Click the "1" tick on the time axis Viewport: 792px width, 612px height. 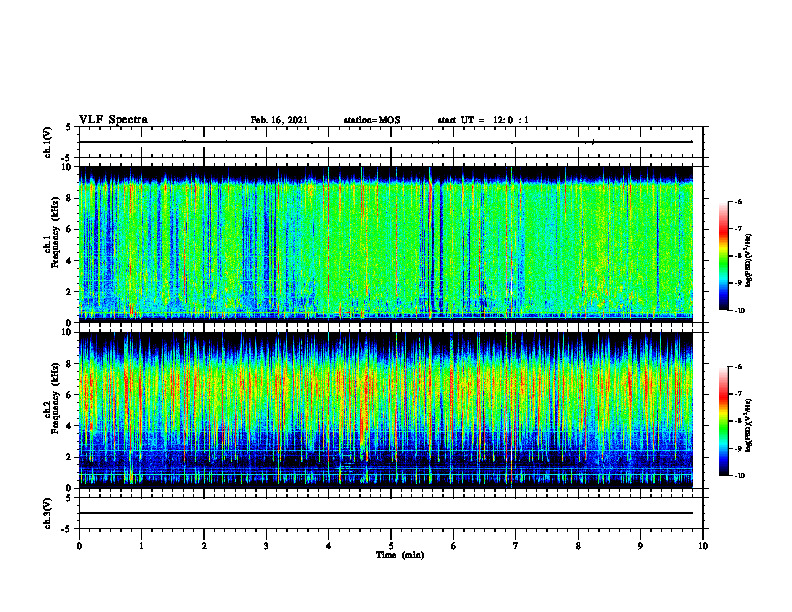click(141, 546)
